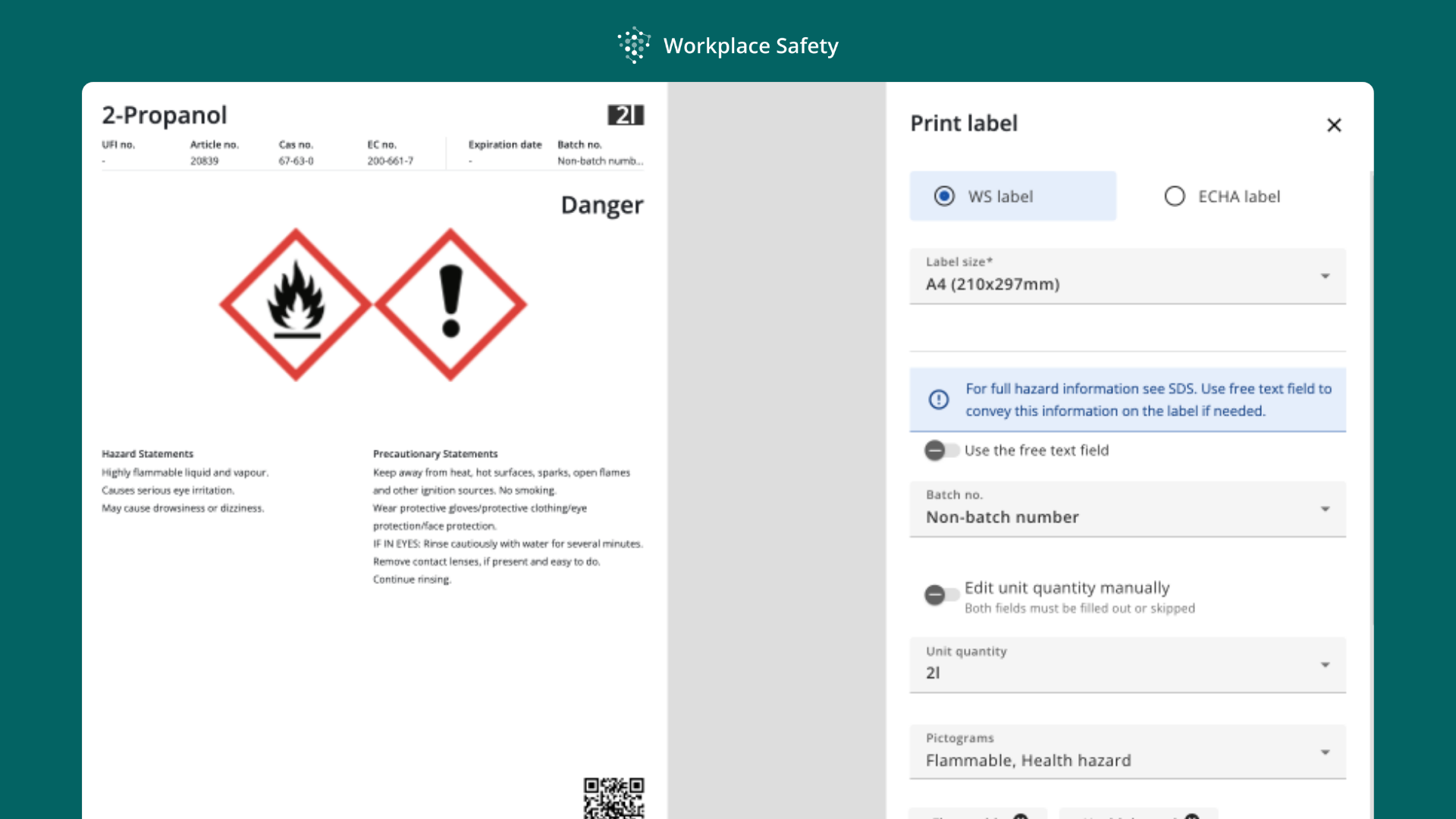The height and width of the screenshot is (819, 1456).
Task: Expand the Batch no. dropdown
Action: [1128, 509]
